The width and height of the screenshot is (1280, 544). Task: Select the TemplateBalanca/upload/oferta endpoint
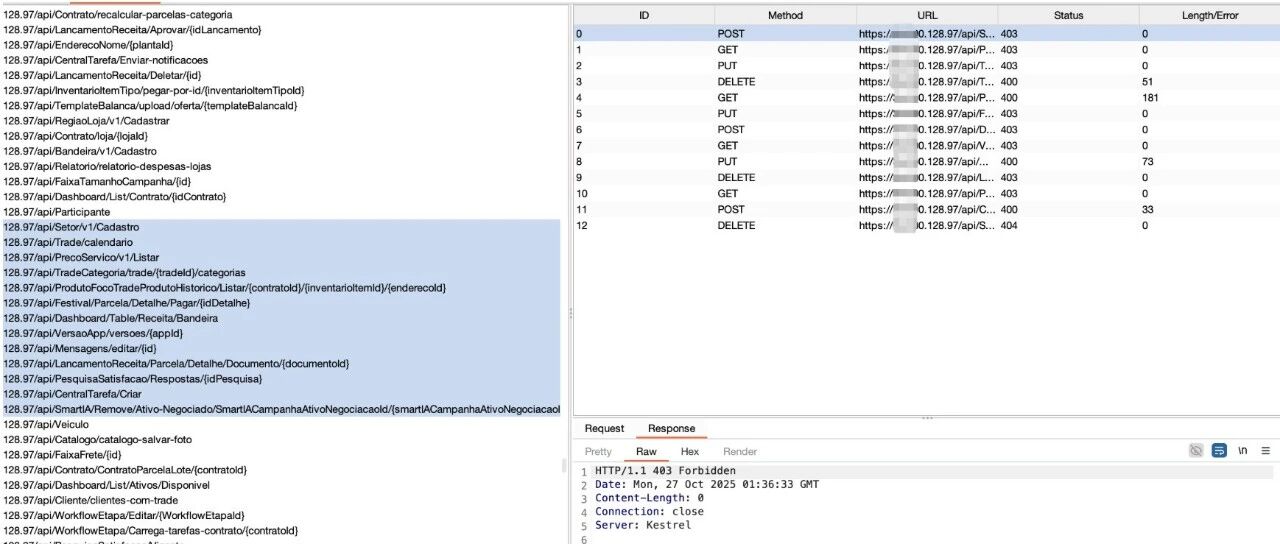[x=150, y=105]
